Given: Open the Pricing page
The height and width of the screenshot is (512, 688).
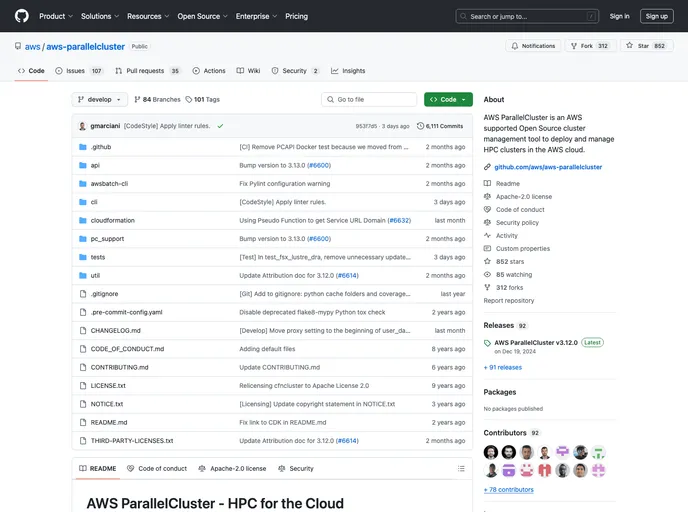Looking at the screenshot, I should [x=297, y=16].
